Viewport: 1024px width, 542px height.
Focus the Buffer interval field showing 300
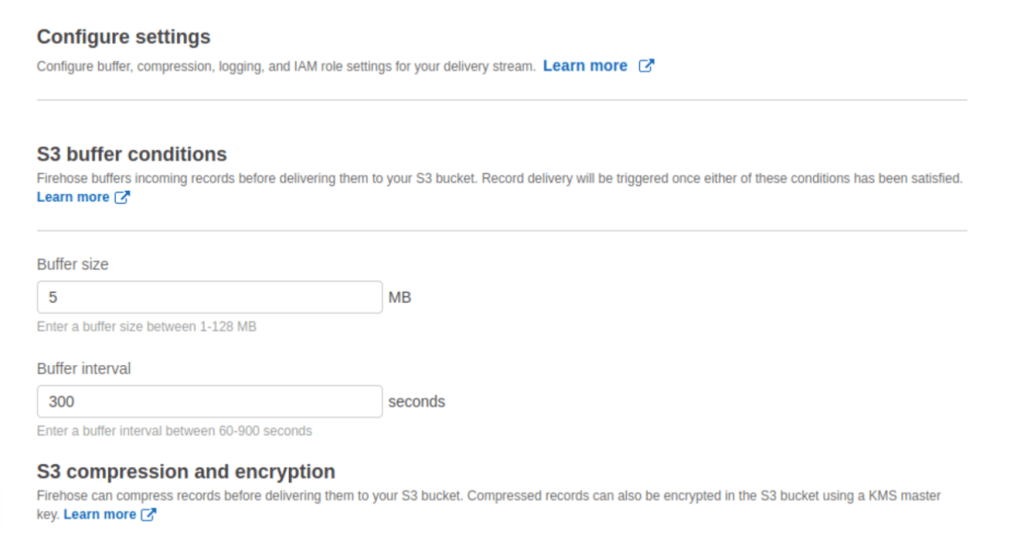click(210, 402)
